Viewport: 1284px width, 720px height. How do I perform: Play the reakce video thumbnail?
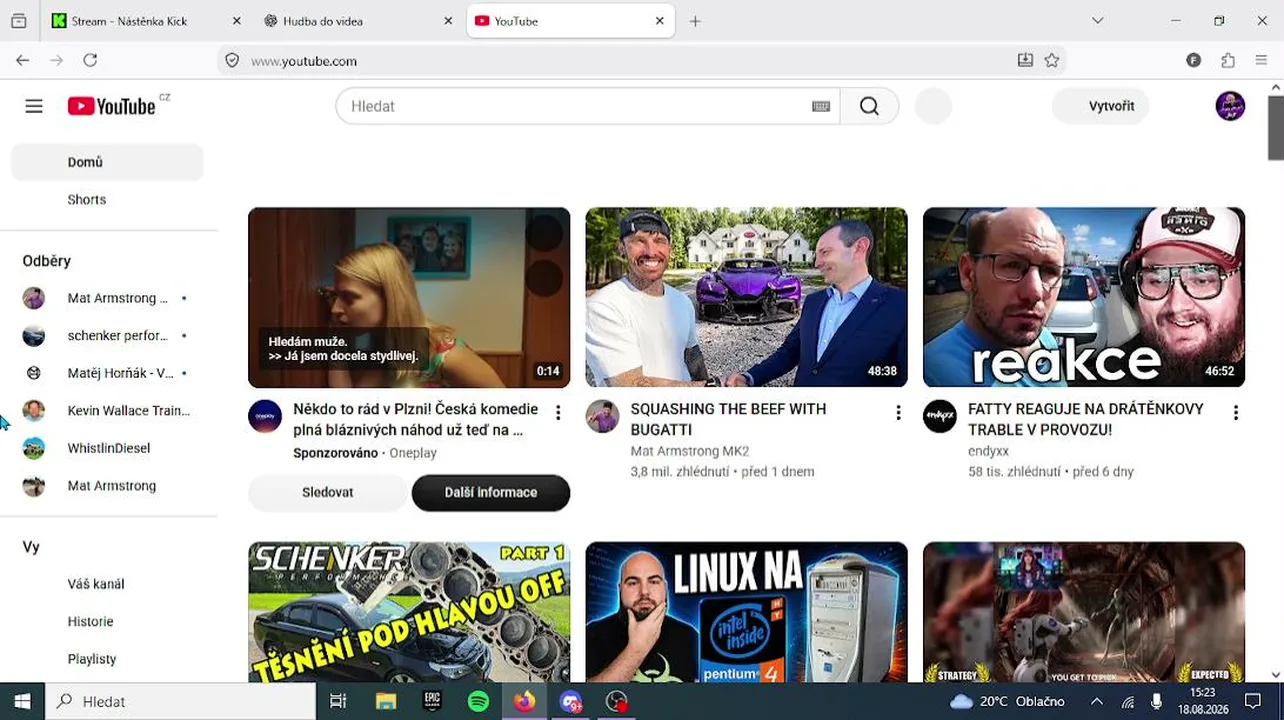(1084, 297)
